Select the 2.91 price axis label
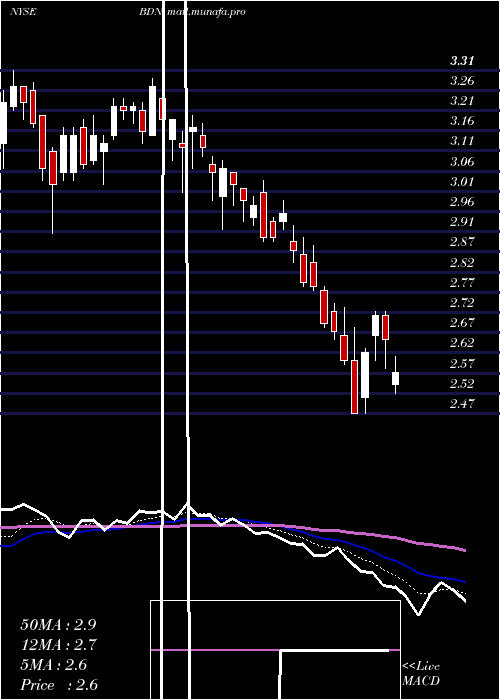The height and width of the screenshot is (700, 500). coord(462,222)
